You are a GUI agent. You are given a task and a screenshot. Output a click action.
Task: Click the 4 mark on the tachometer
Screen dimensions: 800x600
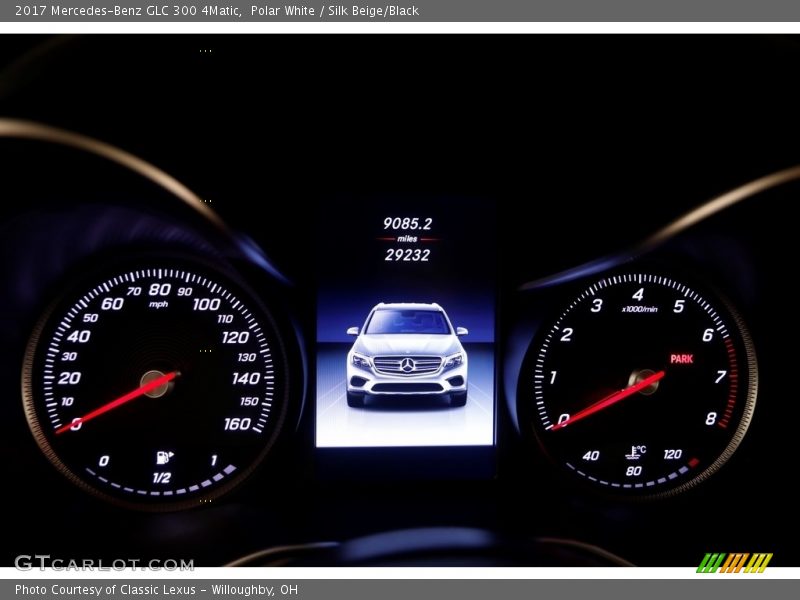(x=638, y=294)
